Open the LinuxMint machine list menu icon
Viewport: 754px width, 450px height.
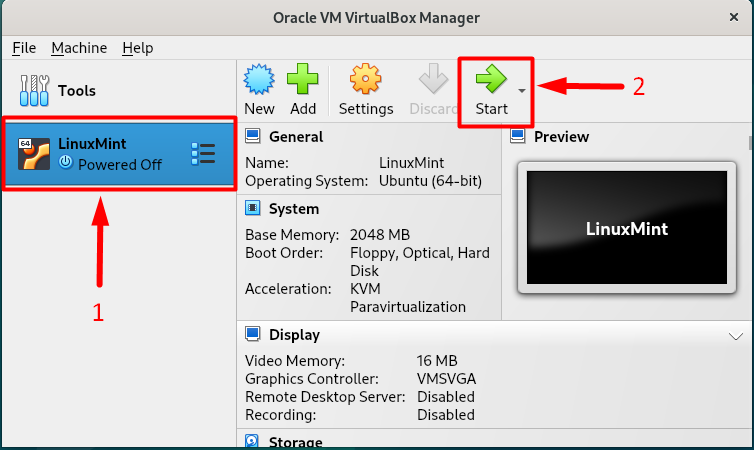[x=203, y=153]
